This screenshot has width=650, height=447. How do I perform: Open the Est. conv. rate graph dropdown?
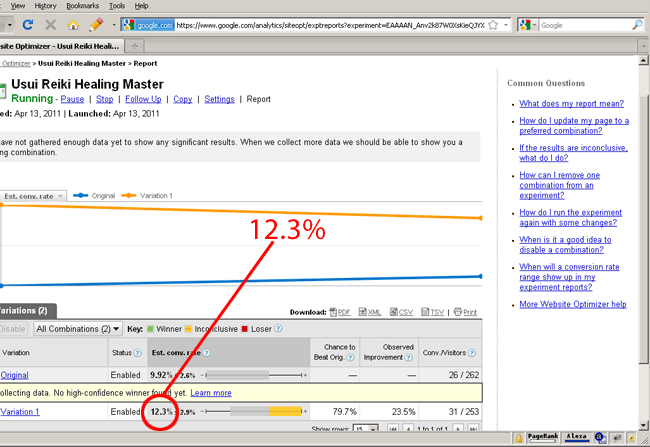tap(33, 196)
